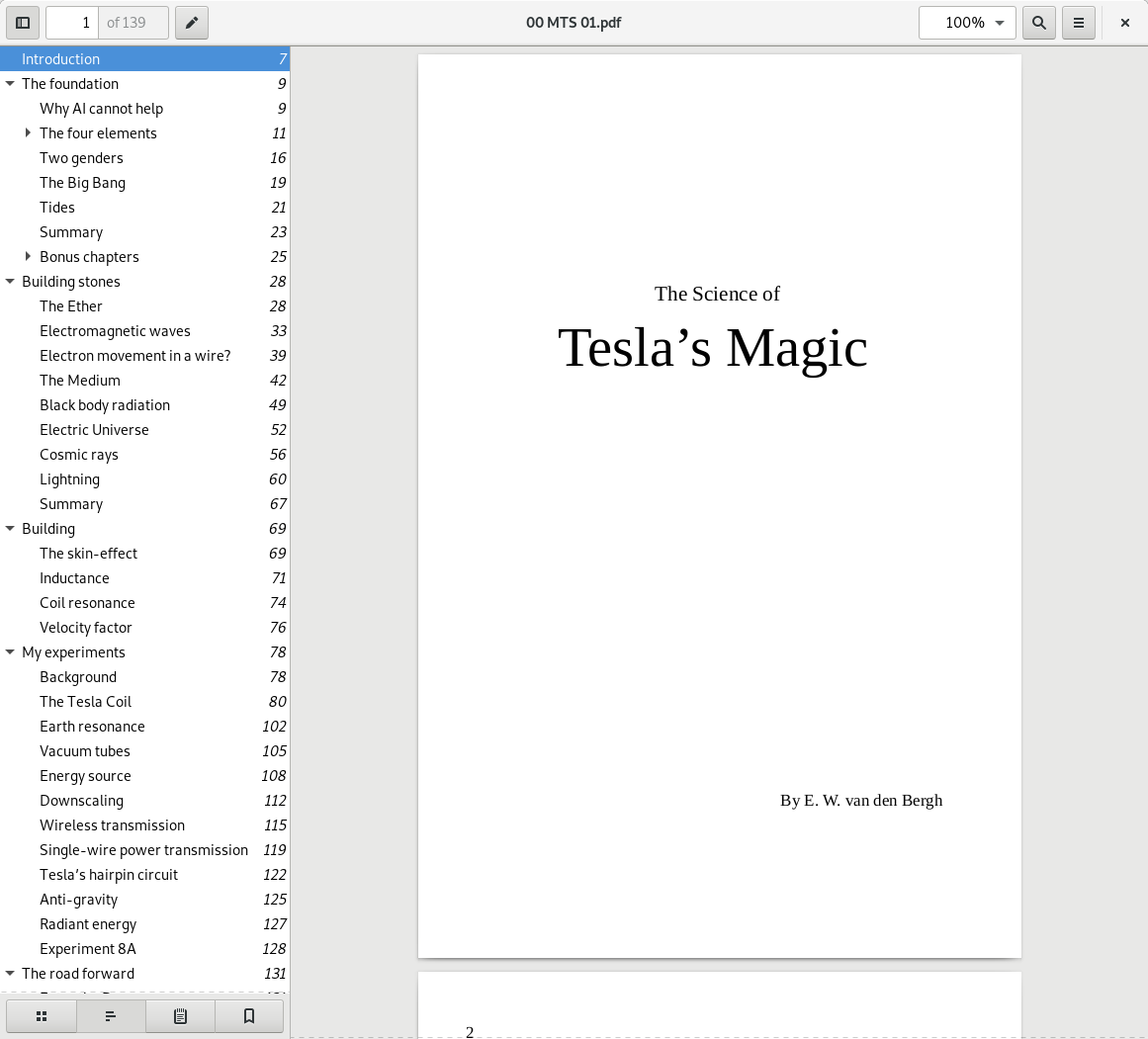Open Single-wire power transmission entry
This screenshot has height=1039, width=1148.
pyautogui.click(x=145, y=849)
